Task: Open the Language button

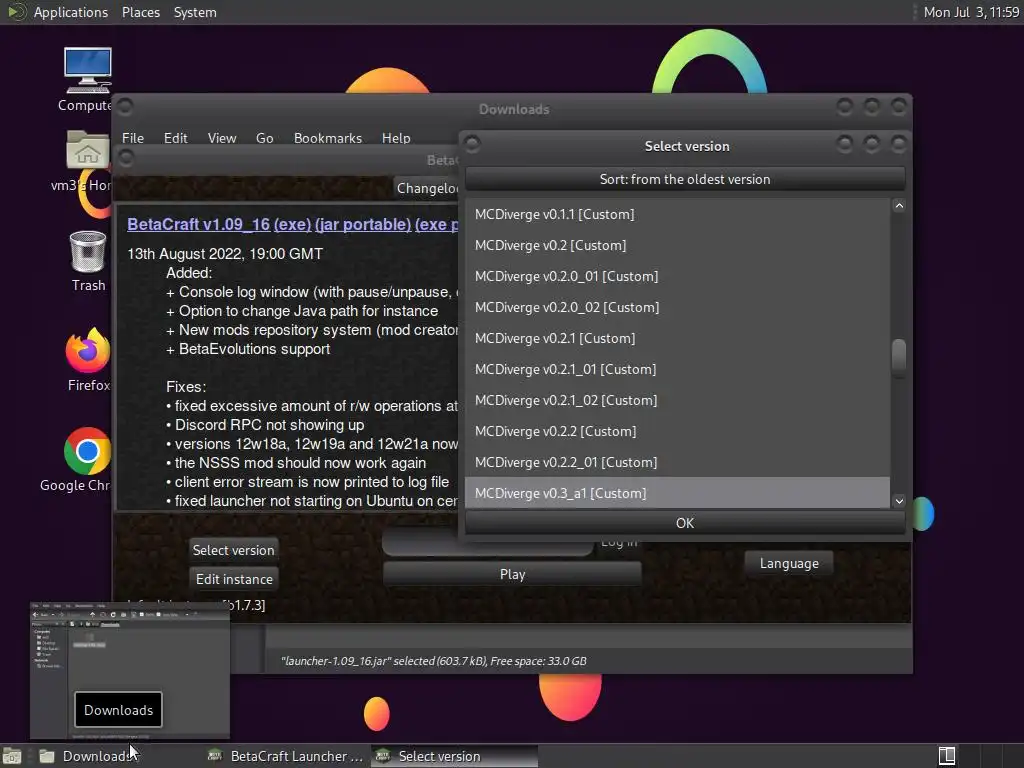Action: point(789,563)
